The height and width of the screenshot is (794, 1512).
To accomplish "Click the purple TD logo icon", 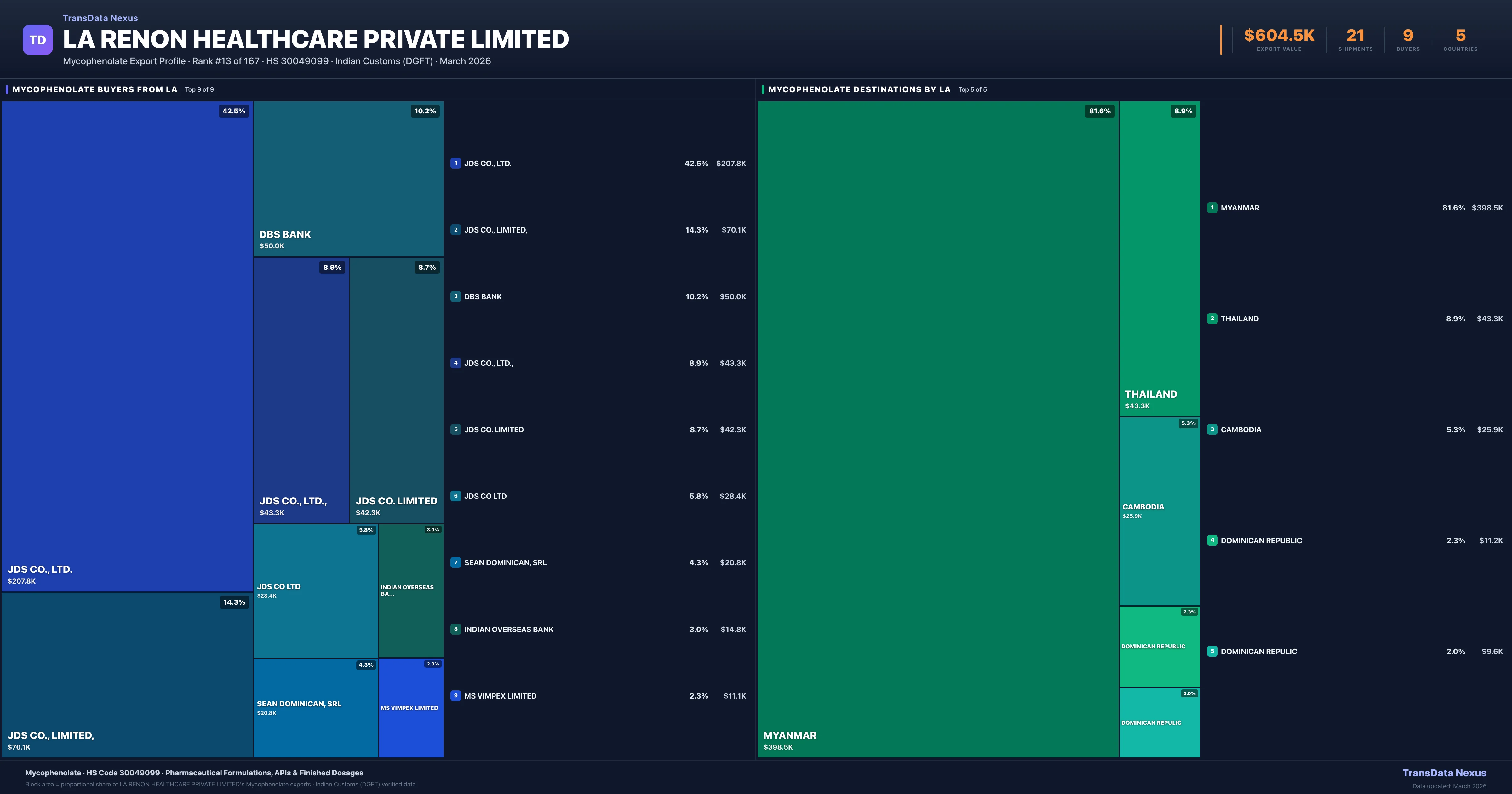I will click(37, 40).
